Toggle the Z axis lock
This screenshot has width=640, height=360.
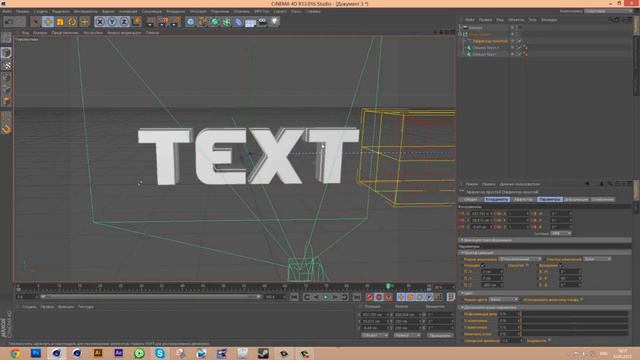tap(124, 22)
